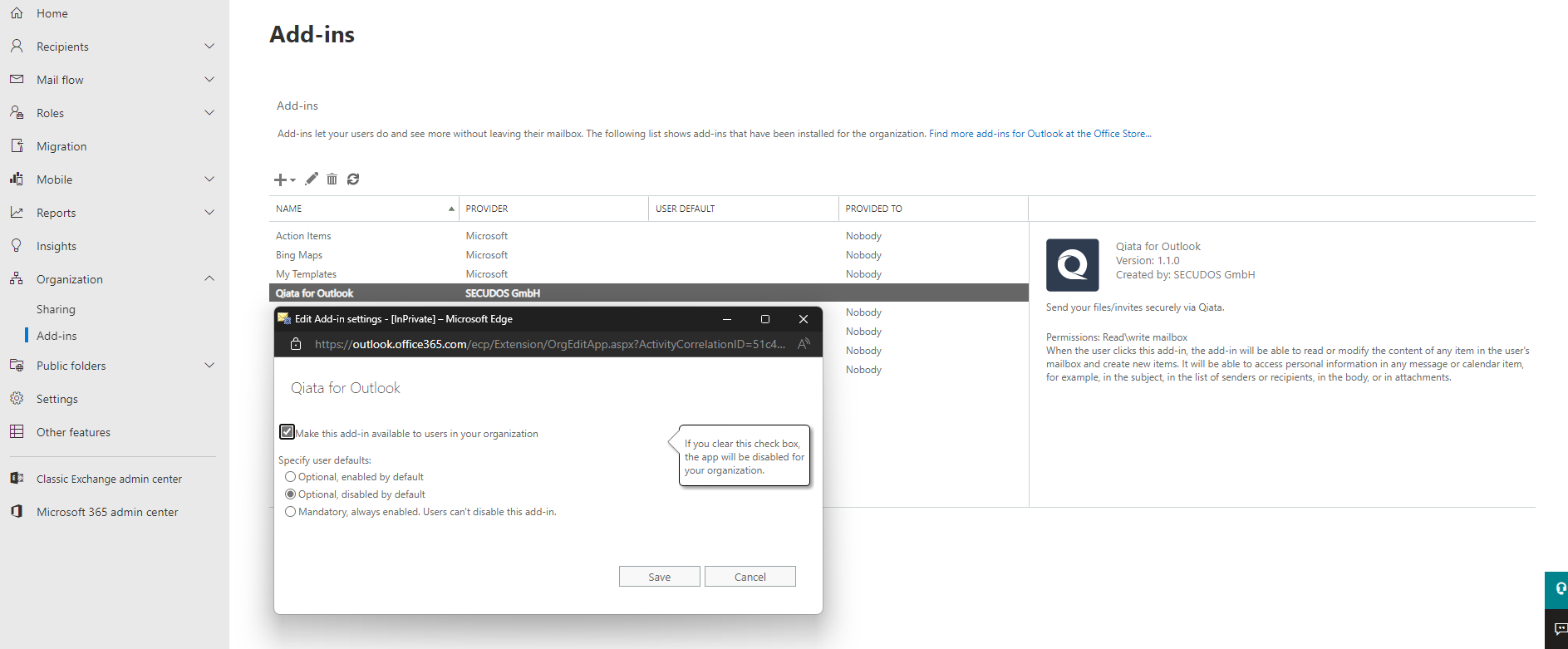Open the add new add-in plus dropdown
The height and width of the screenshot is (649, 1568).
tap(285, 179)
